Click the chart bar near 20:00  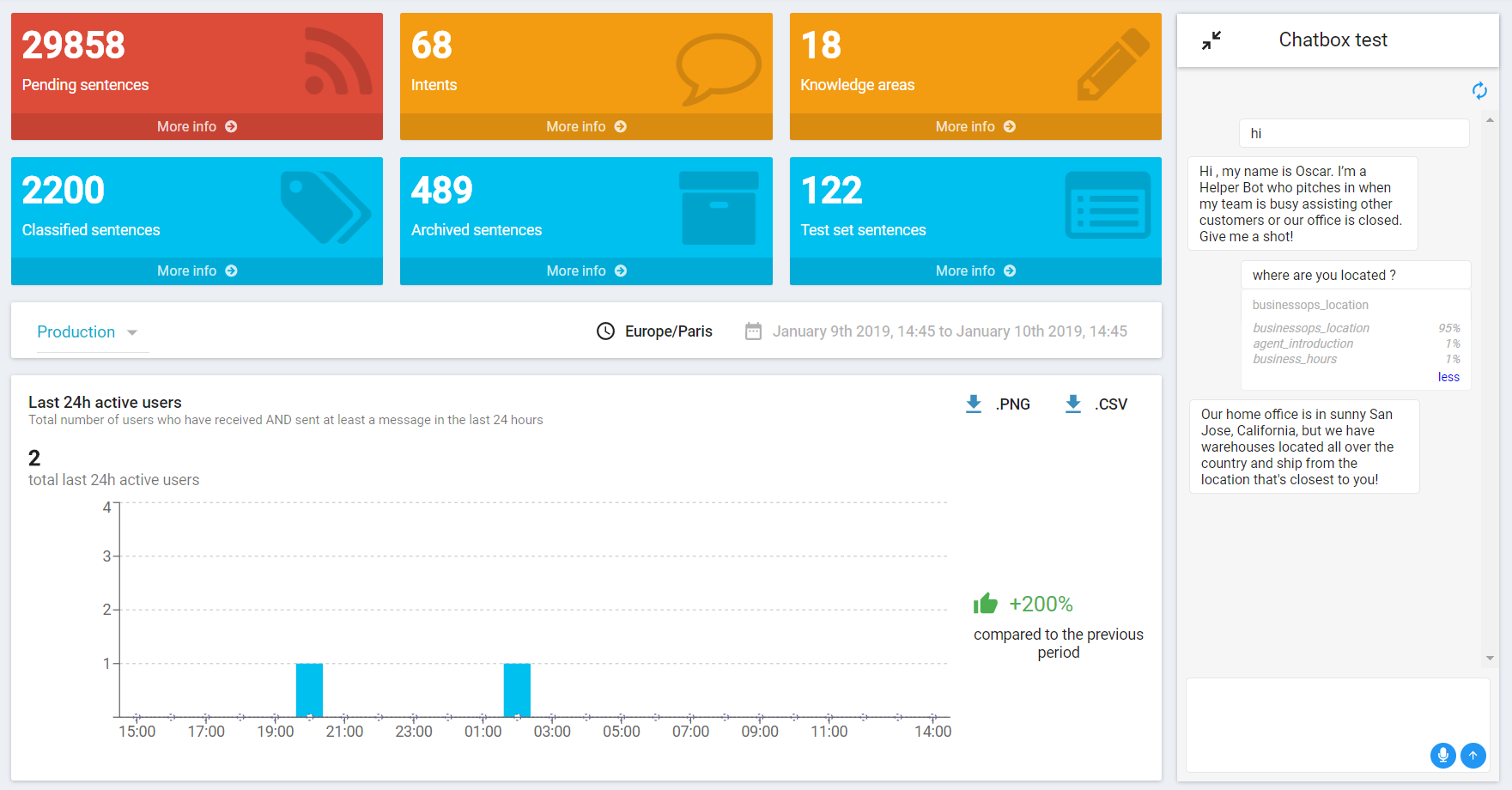click(309, 690)
